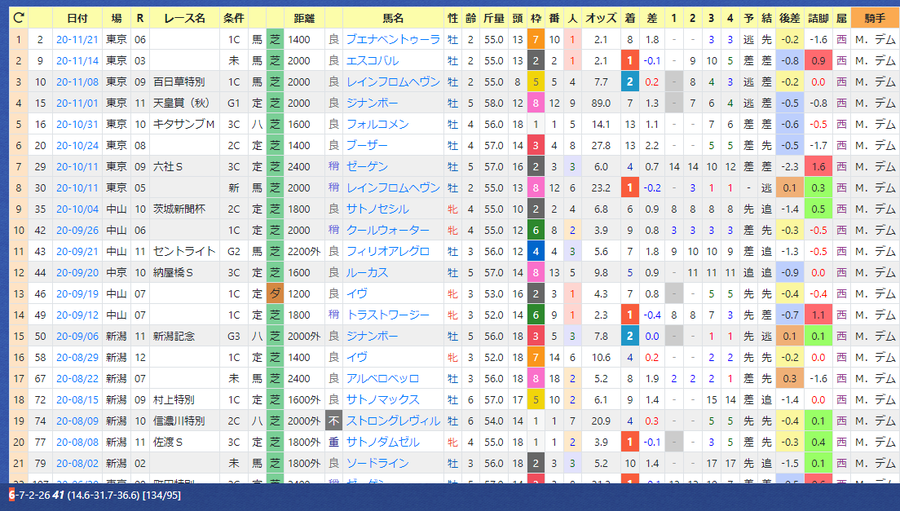Click キタサンブM race name cell
Image resolution: width=900 pixels, height=511 pixels.
(184, 125)
